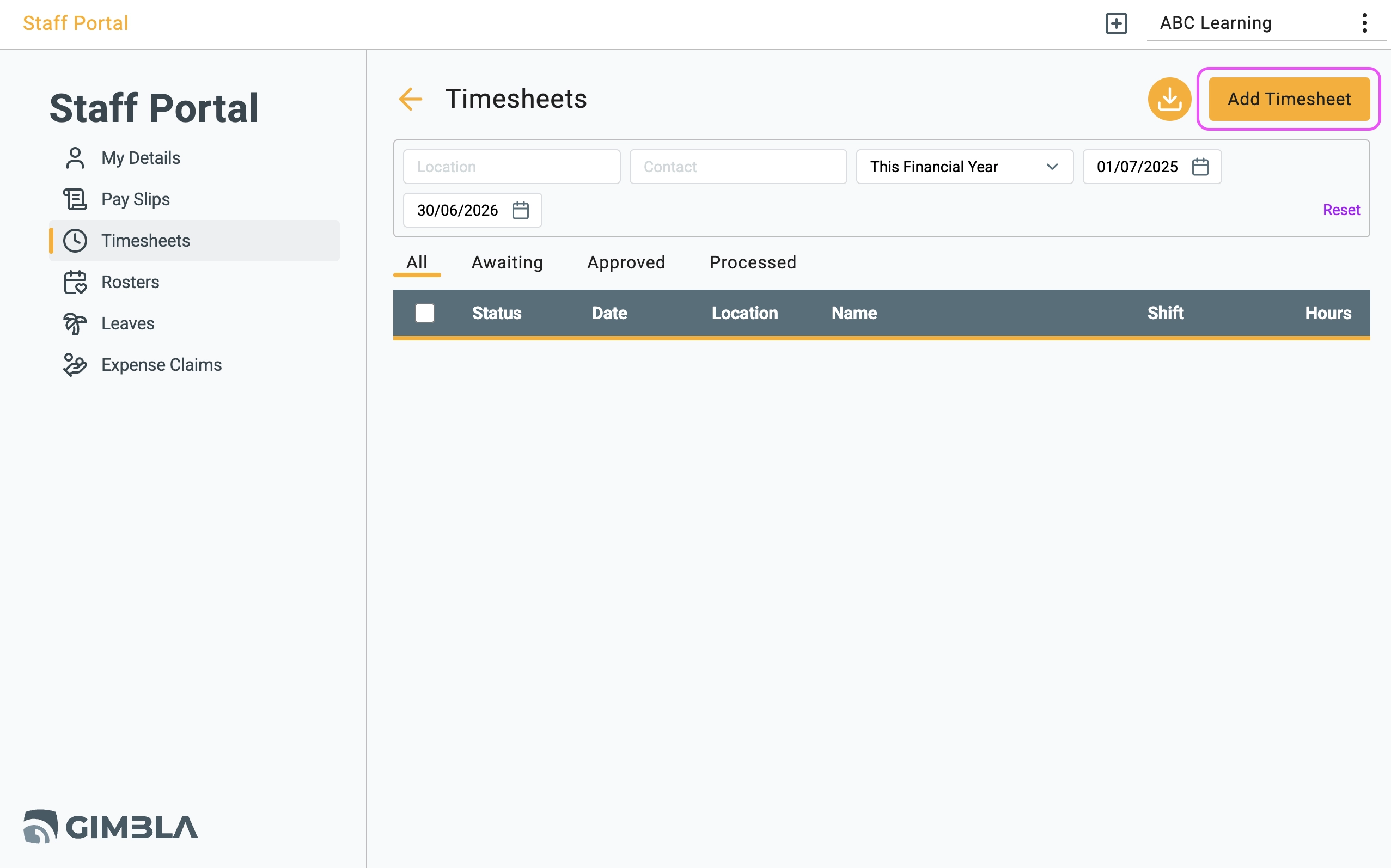The image size is (1391, 868).
Task: Sort by the Hours column header
Action: 1328,314
